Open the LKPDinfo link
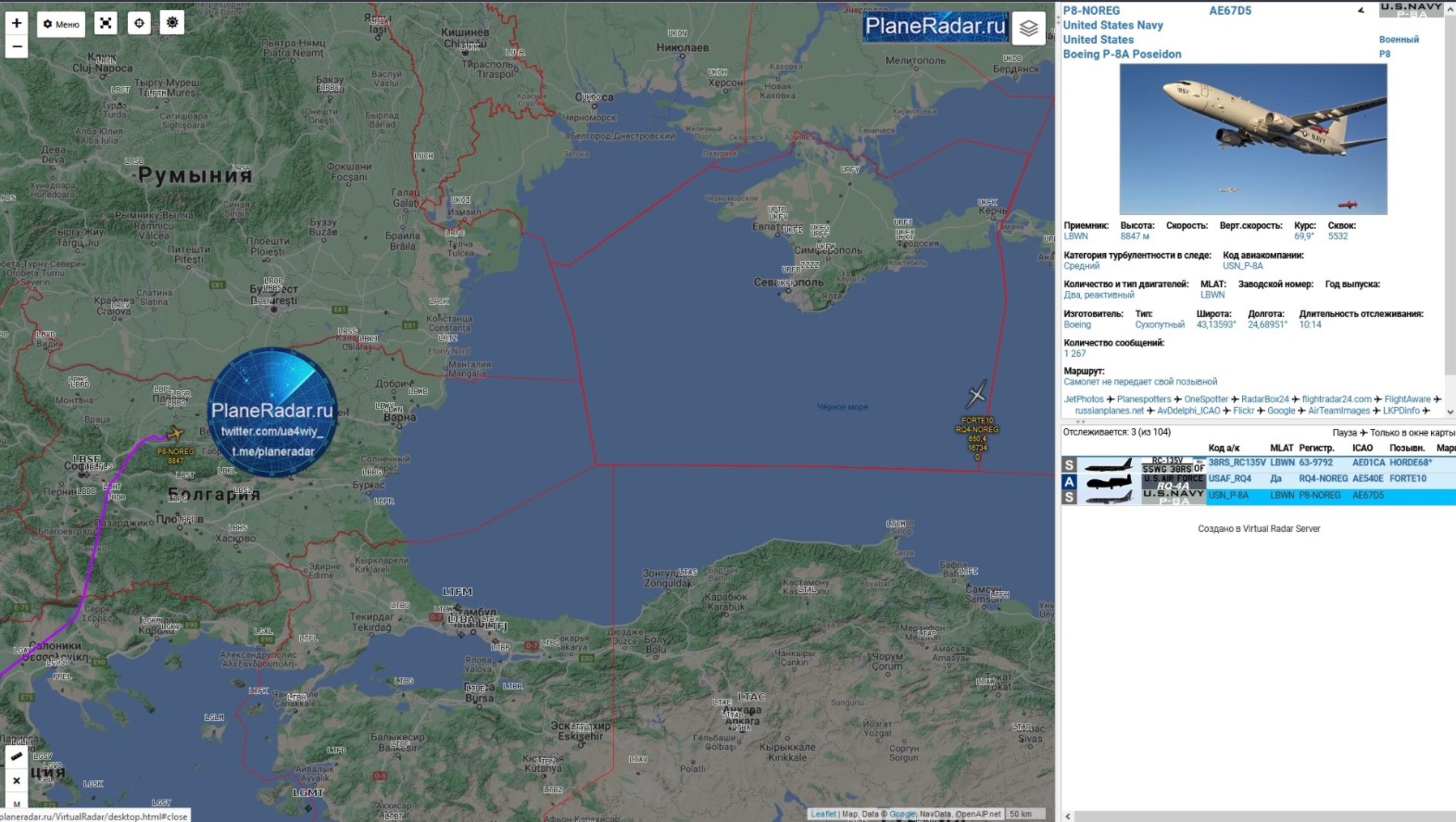The height and width of the screenshot is (822, 1456). tap(1401, 411)
